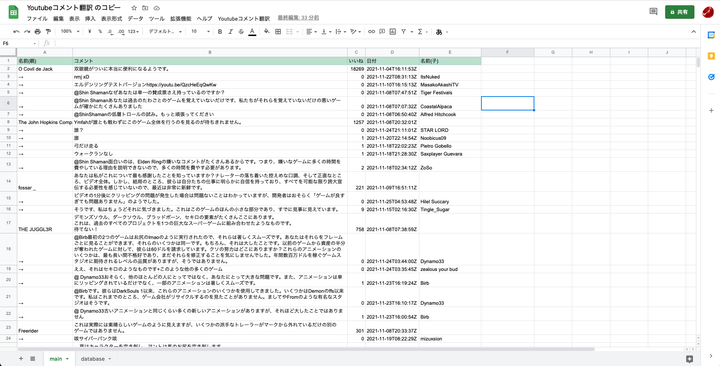
Task: Open the ツール menu
Action: point(157,19)
